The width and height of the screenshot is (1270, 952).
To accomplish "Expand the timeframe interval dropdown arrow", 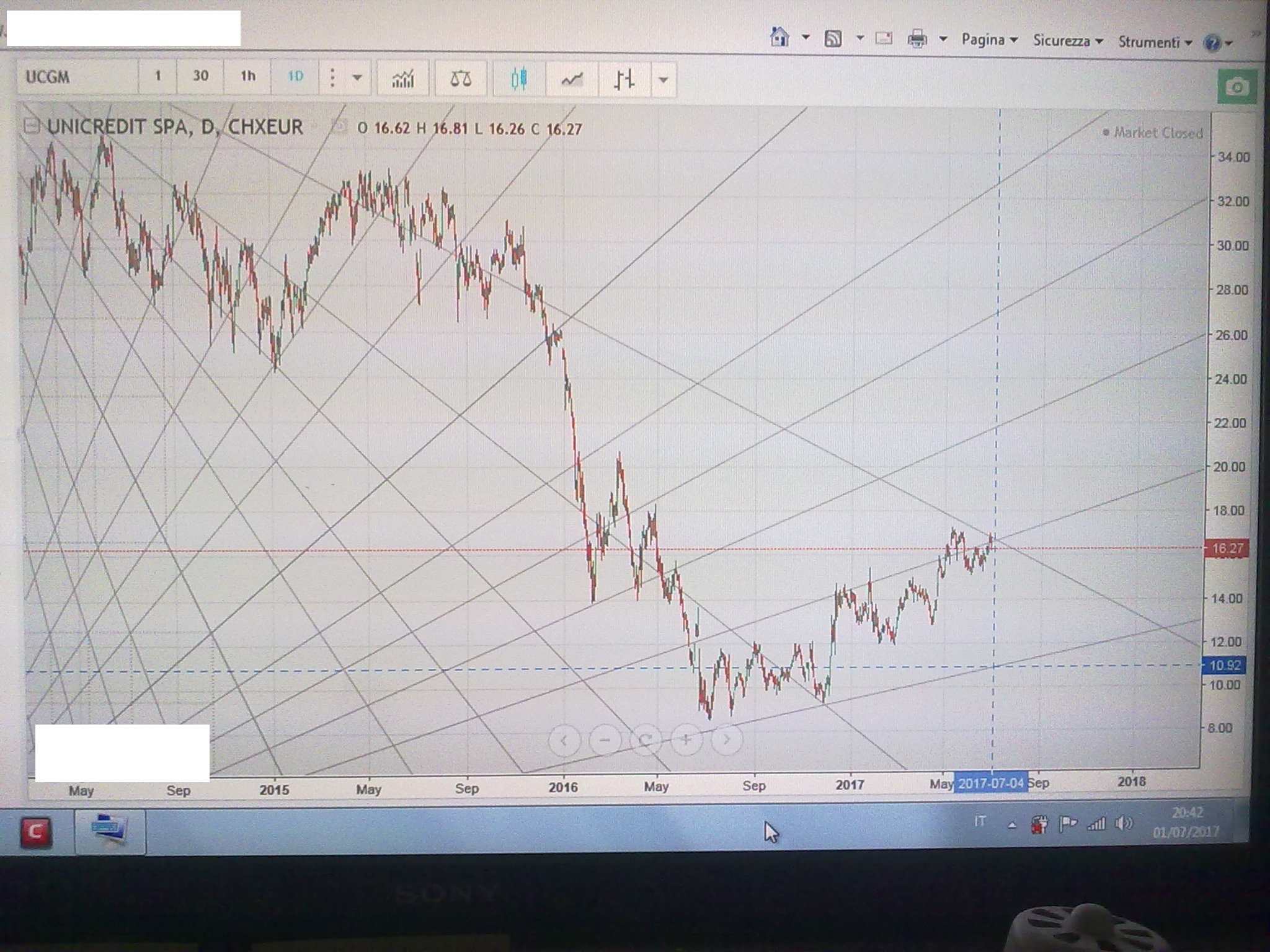I will pos(357,78).
